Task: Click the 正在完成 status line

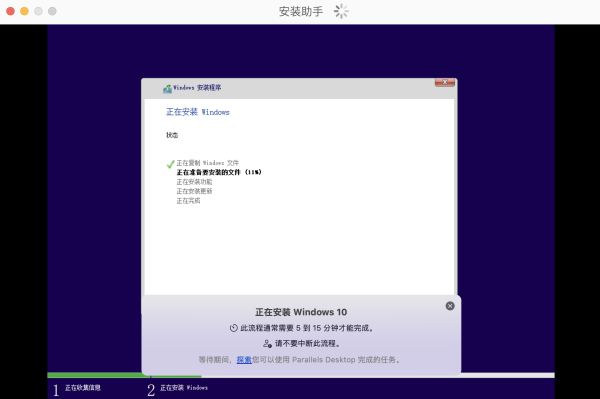Action: point(188,201)
